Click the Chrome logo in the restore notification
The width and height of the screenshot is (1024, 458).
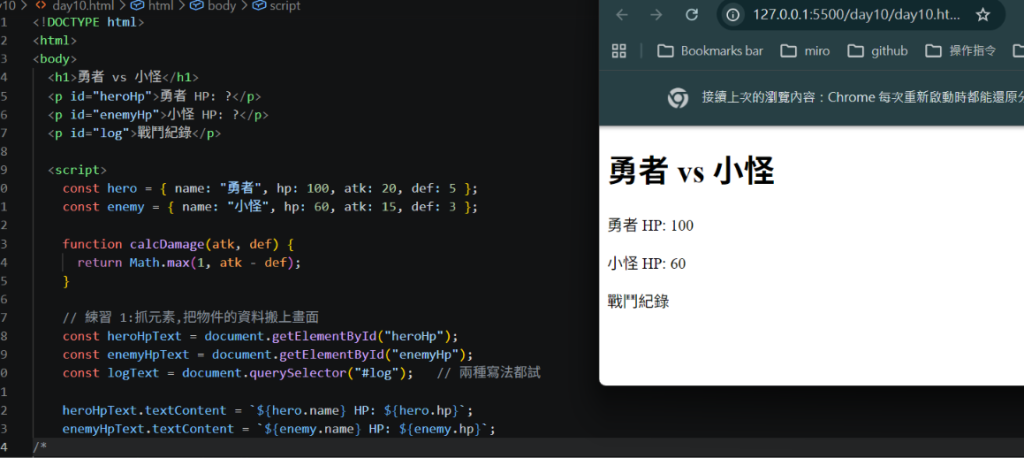(678, 98)
